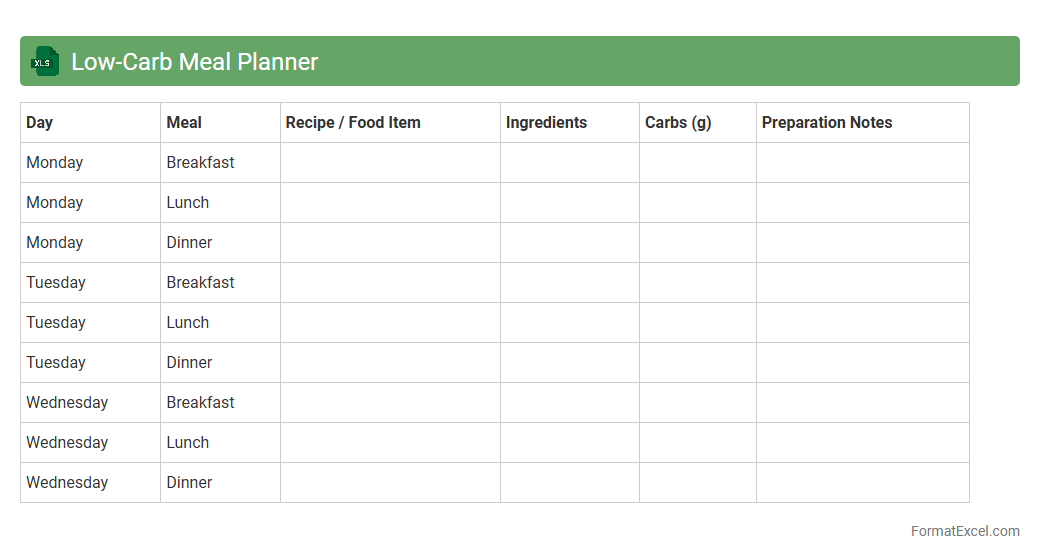Screen dimensions: 1040x560
Task: Click Tuesday Breakfast preparation notes cell
Action: [x=862, y=283]
